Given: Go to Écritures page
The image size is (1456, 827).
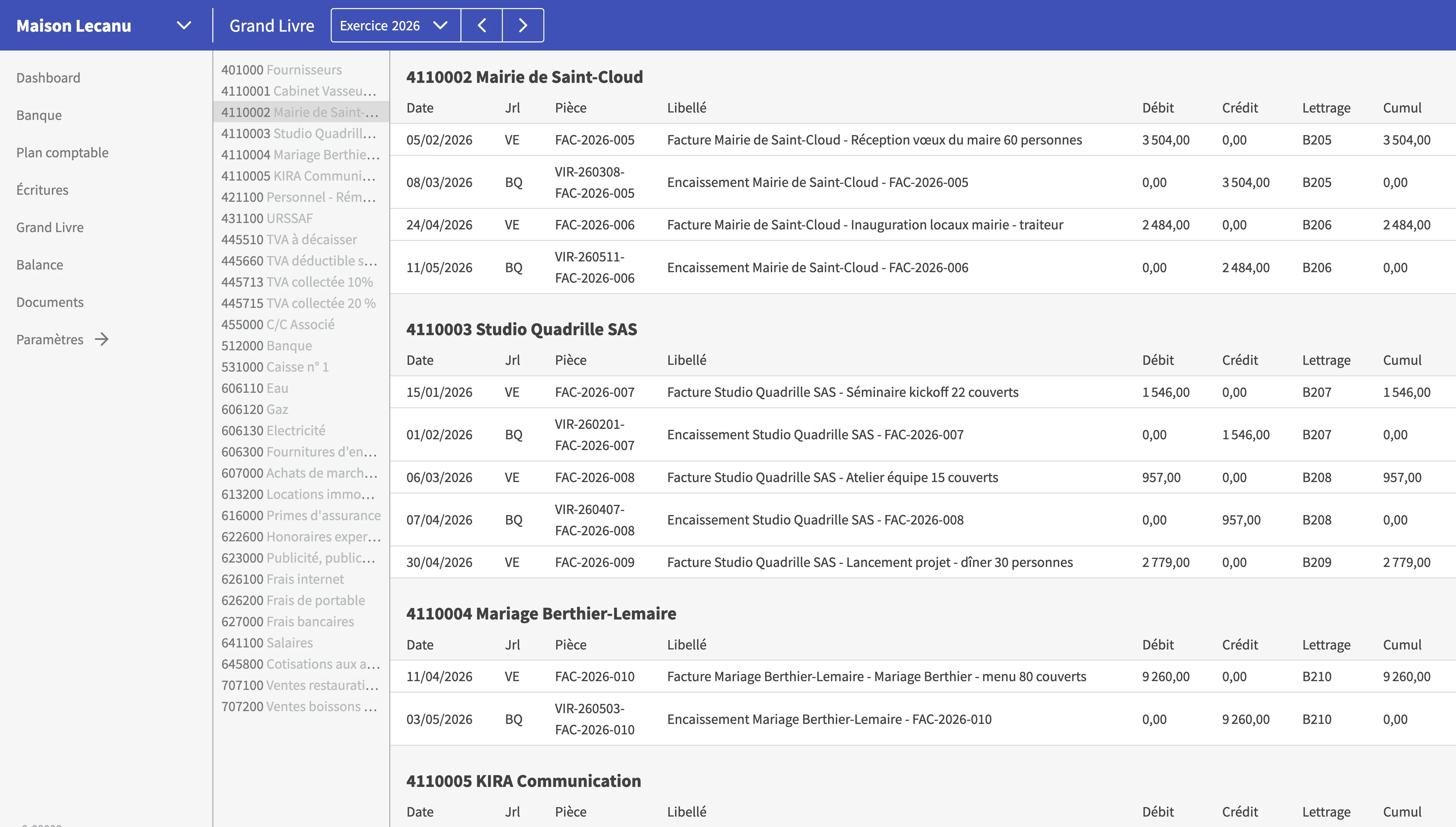Looking at the screenshot, I should [42, 190].
